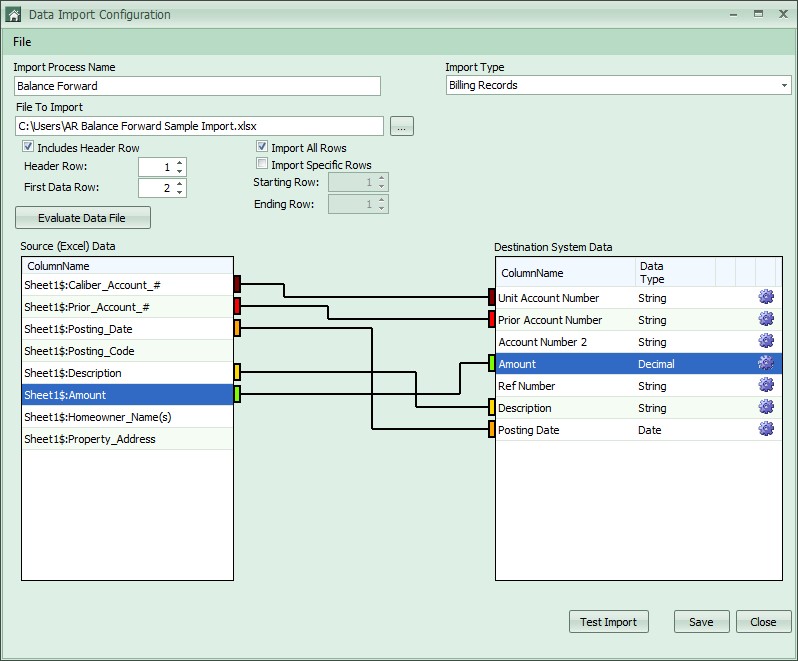
Task: Open the File menu
Action: click(22, 42)
